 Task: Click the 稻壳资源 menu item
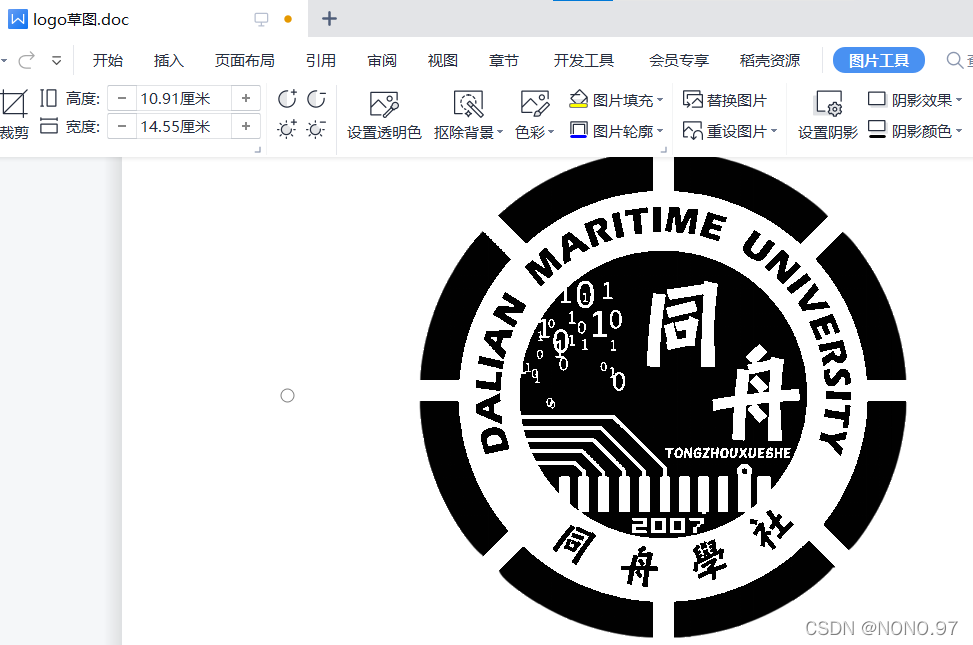point(769,60)
